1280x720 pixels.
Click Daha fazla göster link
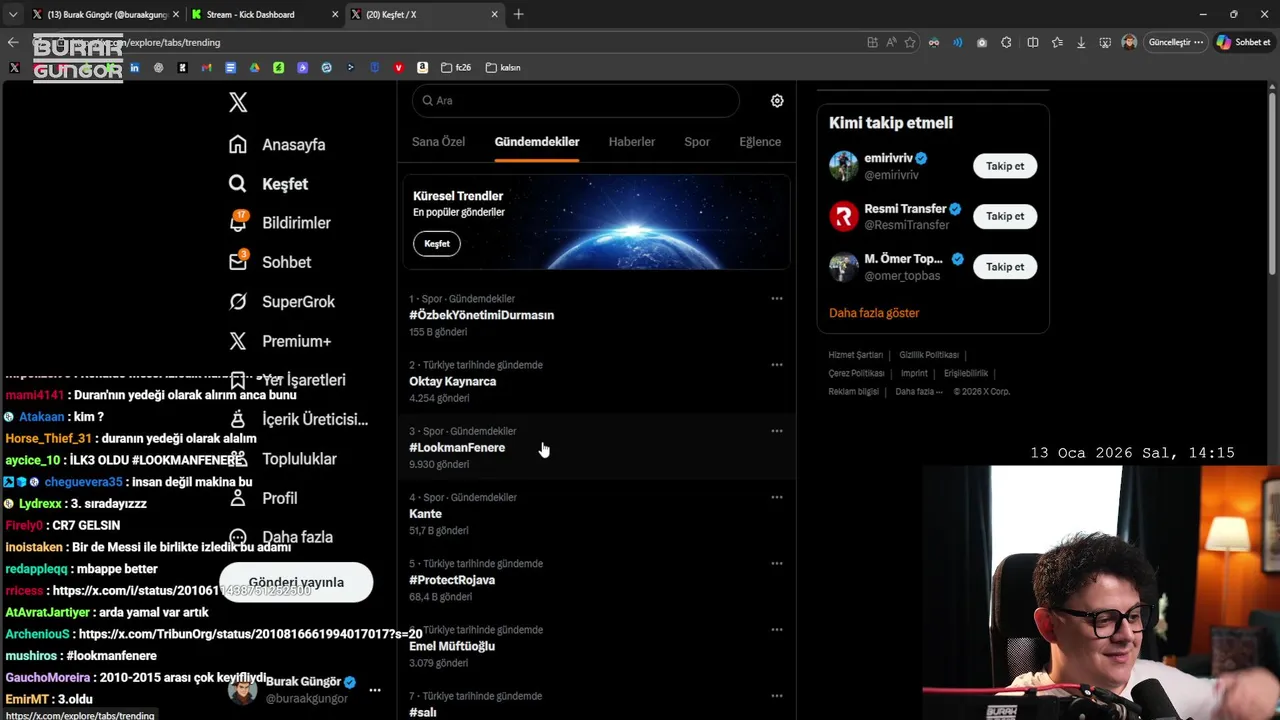pyautogui.click(x=874, y=313)
